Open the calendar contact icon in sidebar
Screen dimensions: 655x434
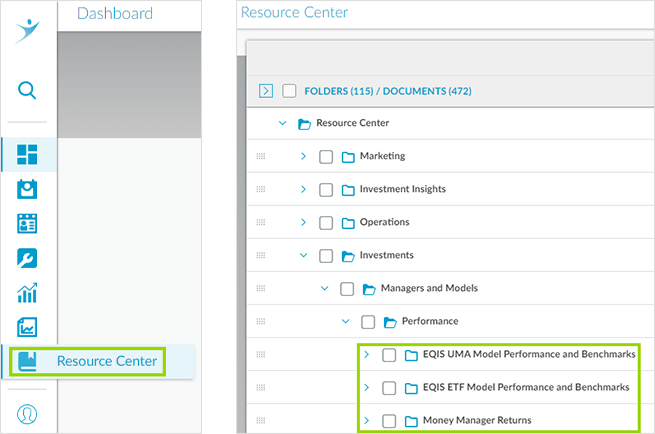pyautogui.click(x=27, y=189)
